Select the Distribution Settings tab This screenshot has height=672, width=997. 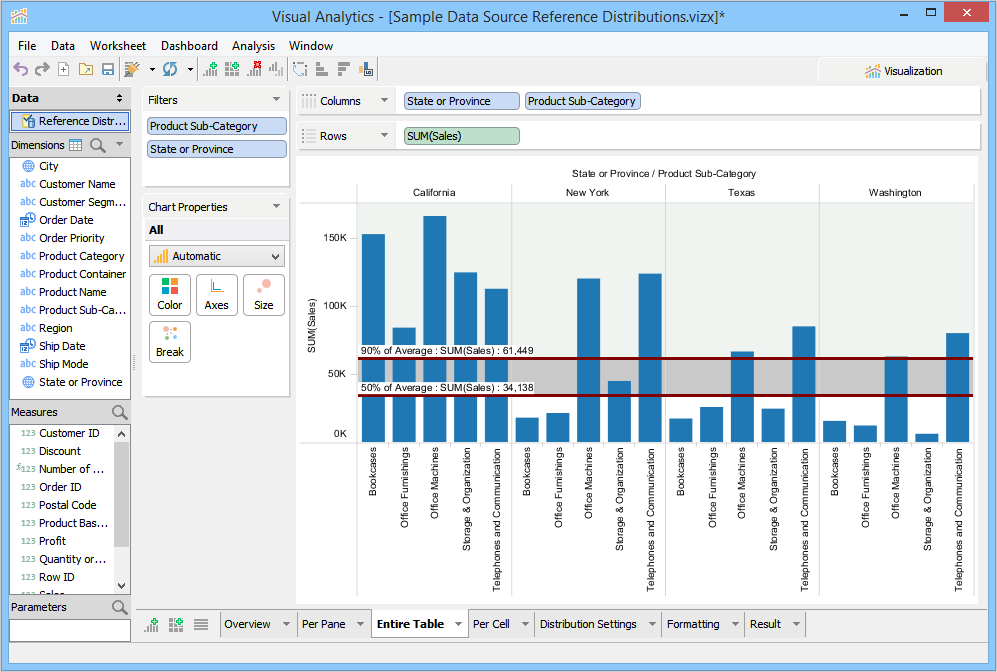pos(588,624)
